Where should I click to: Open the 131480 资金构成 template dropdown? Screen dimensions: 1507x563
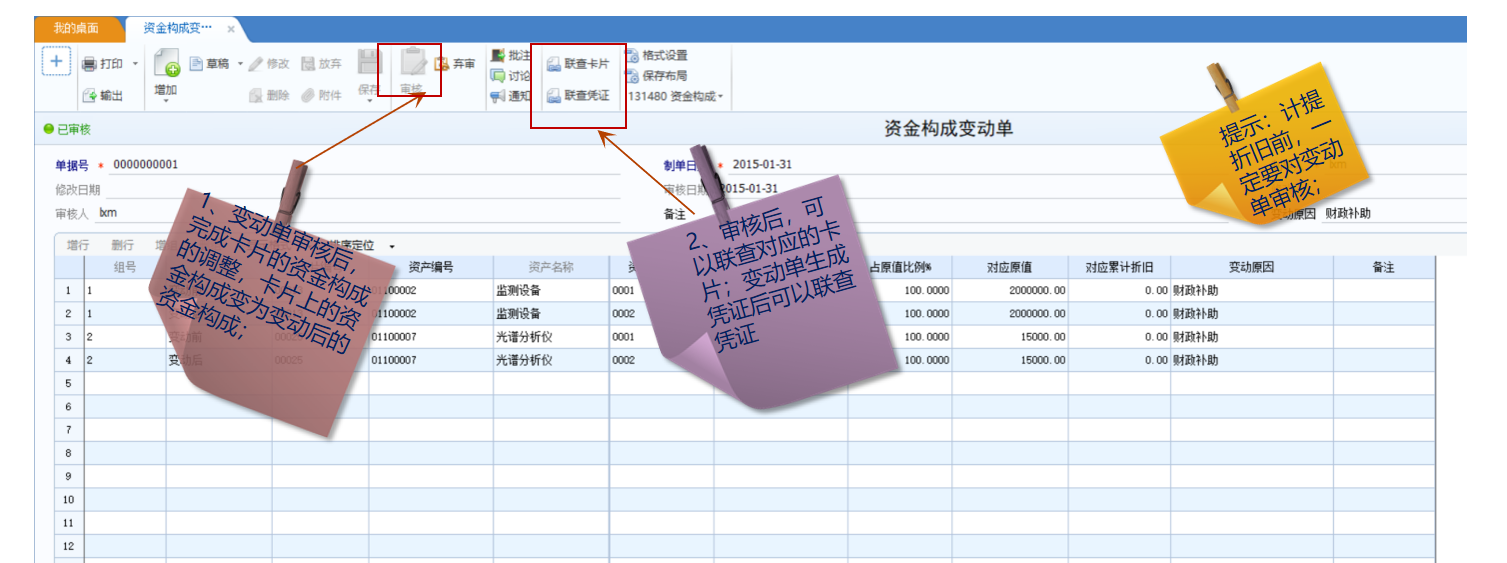675,97
